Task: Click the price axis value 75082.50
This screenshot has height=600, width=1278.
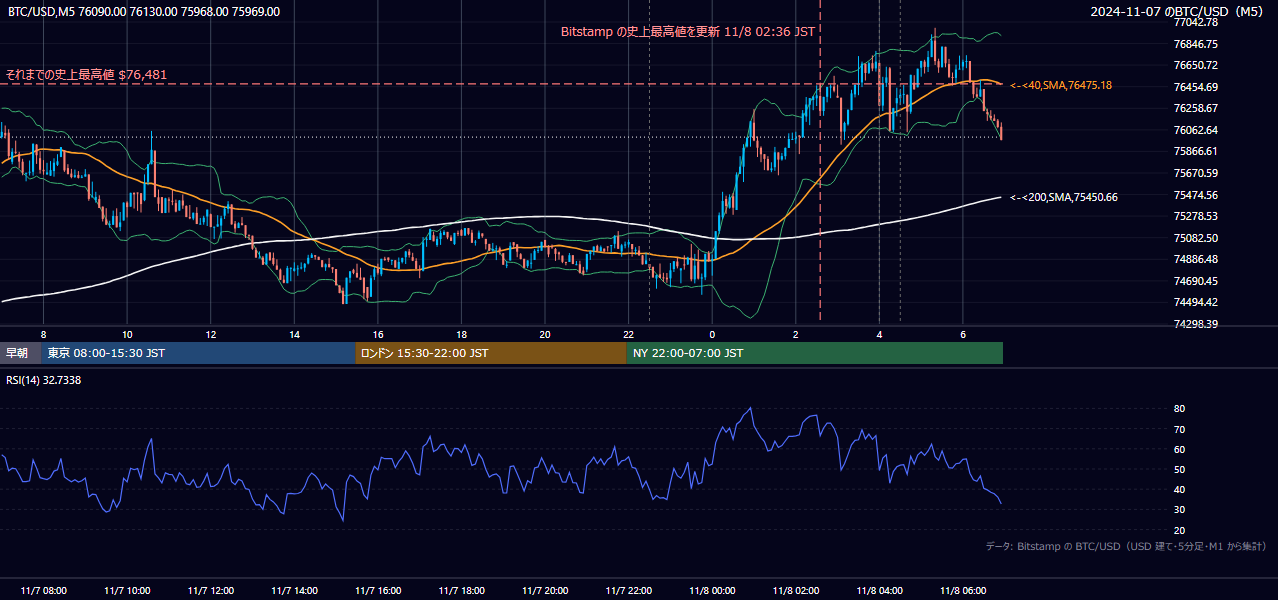Action: click(x=1195, y=238)
